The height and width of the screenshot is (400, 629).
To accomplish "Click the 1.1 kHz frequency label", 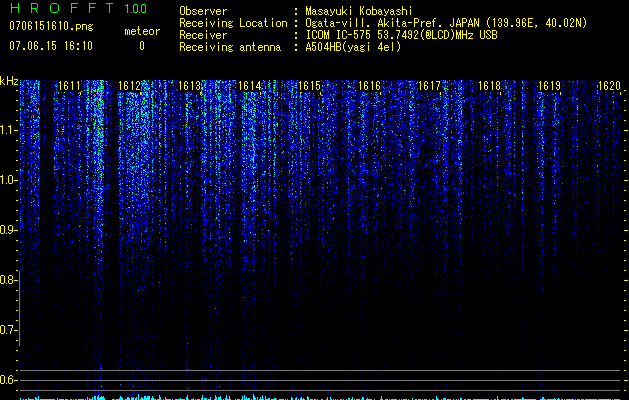I will tap(8, 130).
